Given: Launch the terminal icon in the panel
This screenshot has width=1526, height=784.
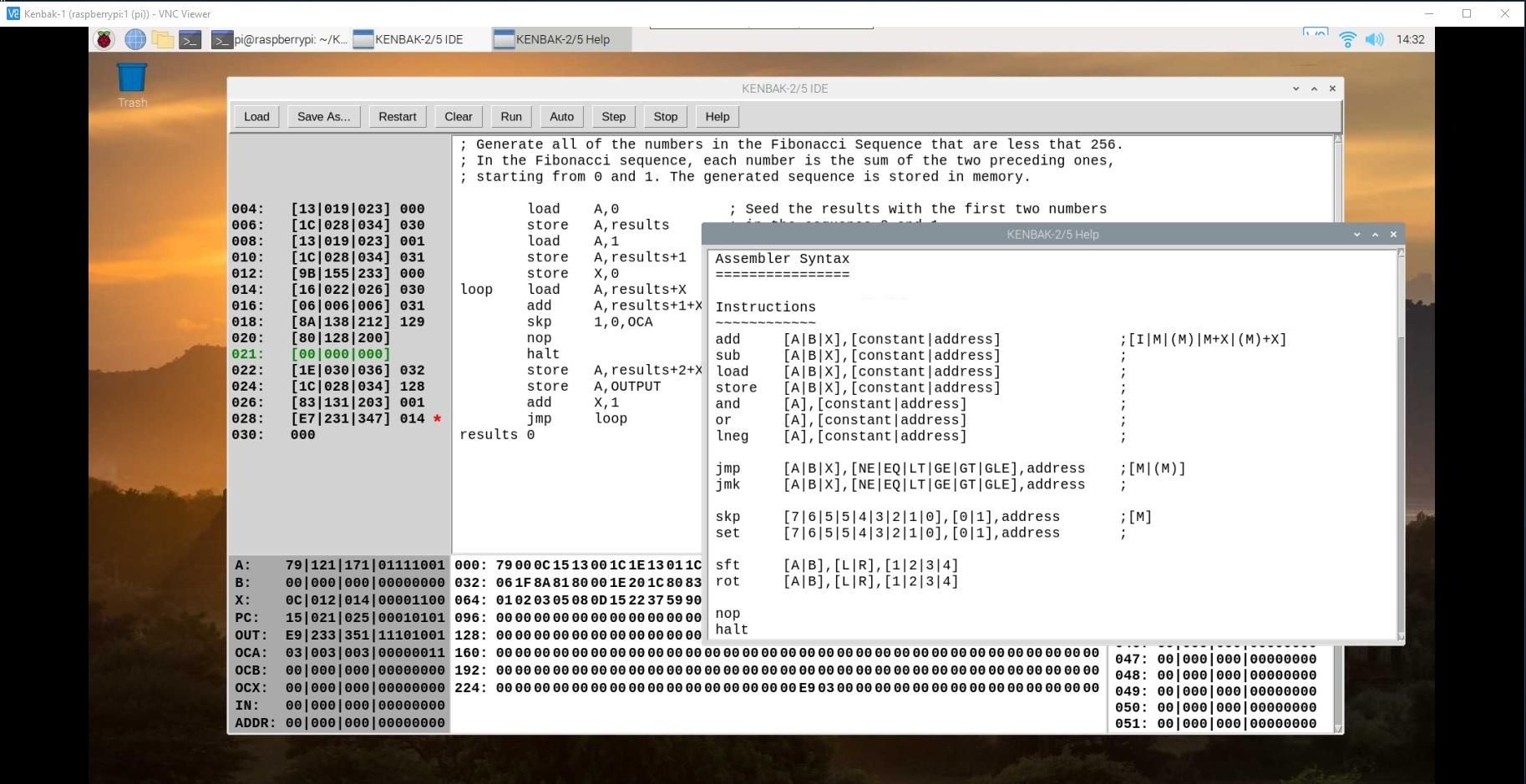Looking at the screenshot, I should coord(190,39).
